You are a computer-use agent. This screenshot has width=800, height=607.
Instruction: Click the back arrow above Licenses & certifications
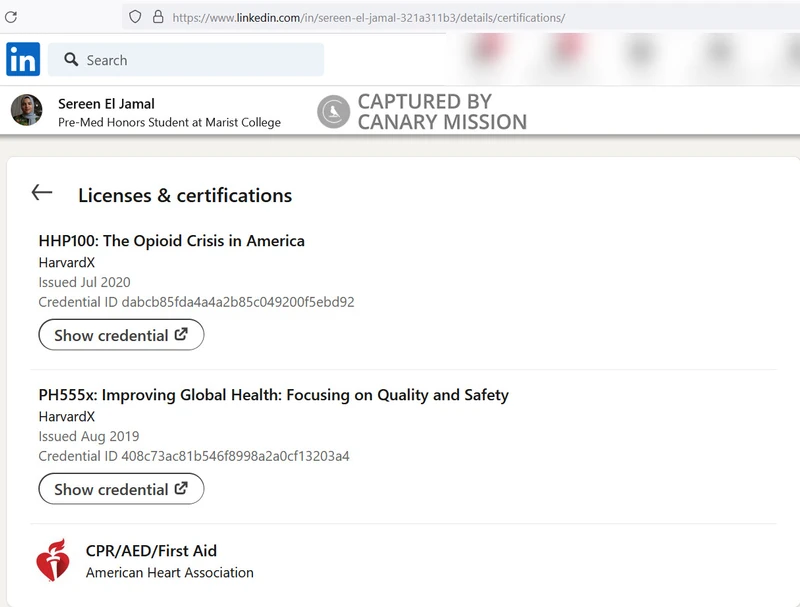click(x=42, y=192)
